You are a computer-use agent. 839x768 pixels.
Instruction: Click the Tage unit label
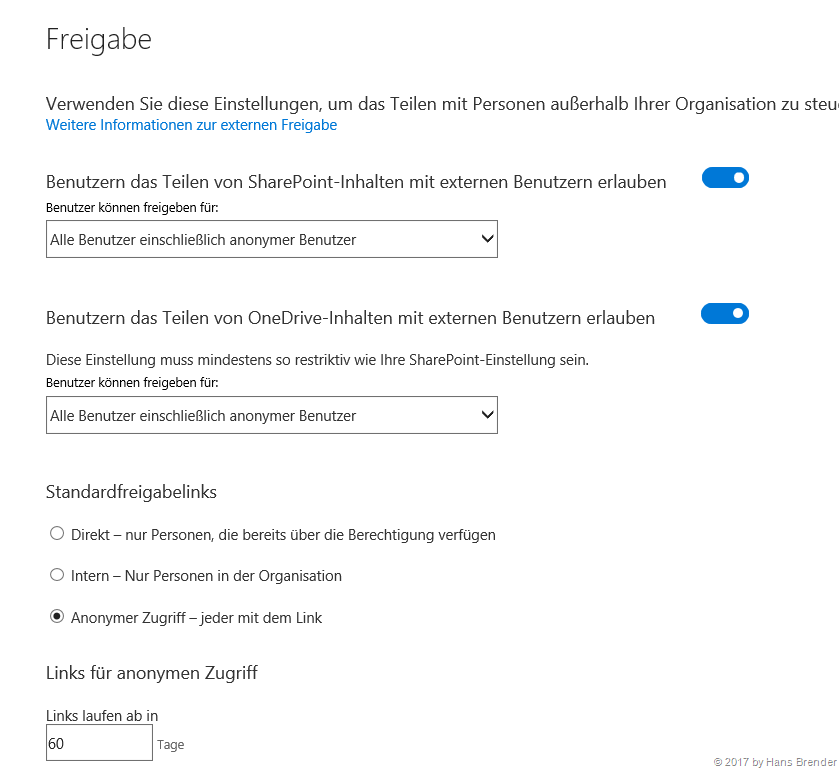pyautogui.click(x=171, y=745)
